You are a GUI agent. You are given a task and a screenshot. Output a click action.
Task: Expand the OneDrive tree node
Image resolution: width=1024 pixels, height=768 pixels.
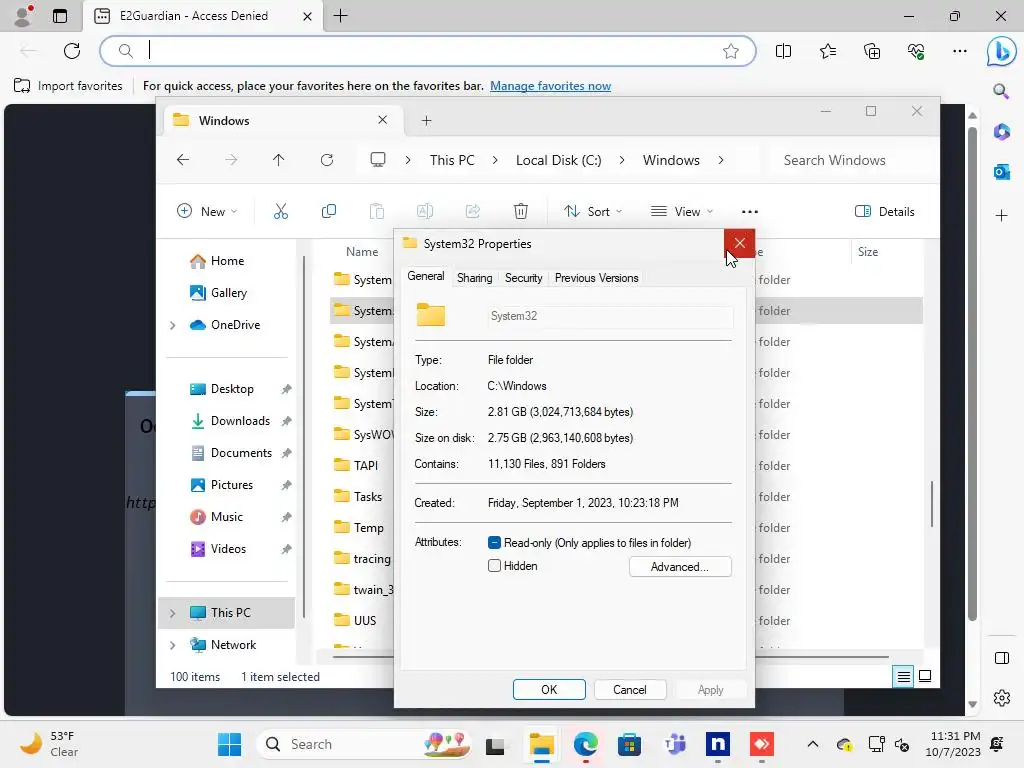pos(172,325)
